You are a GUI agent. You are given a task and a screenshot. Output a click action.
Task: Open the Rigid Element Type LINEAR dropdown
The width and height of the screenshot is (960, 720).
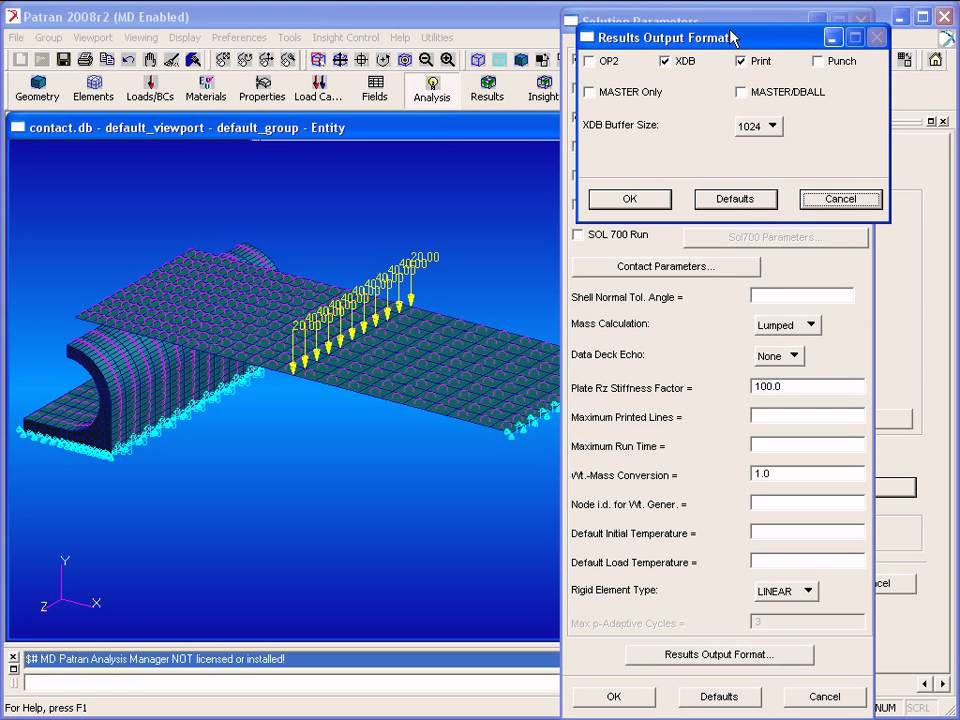pyautogui.click(x=786, y=591)
